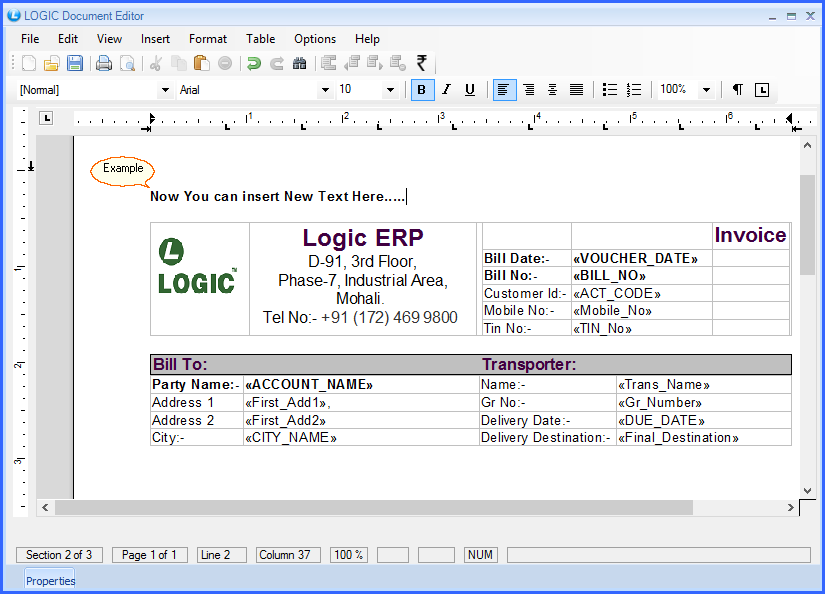Screen dimensions: 825x594
Task: Open the Edit menu
Action: pyautogui.click(x=68, y=39)
